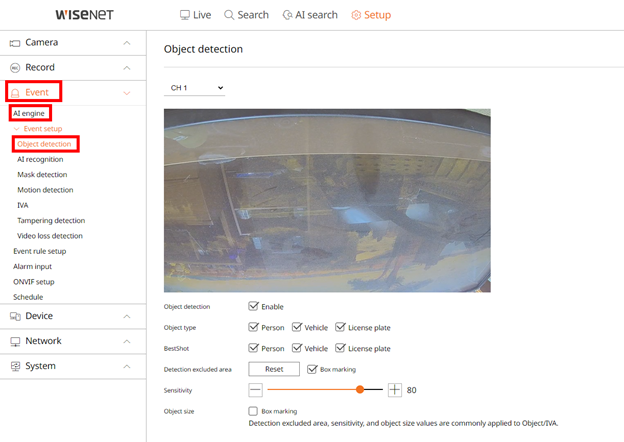
Task: Click the camera preview image
Action: point(327,201)
